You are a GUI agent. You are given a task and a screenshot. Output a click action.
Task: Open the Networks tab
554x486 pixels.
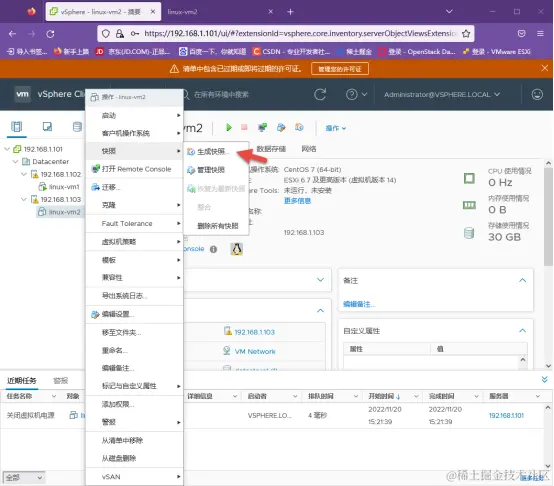(309, 149)
